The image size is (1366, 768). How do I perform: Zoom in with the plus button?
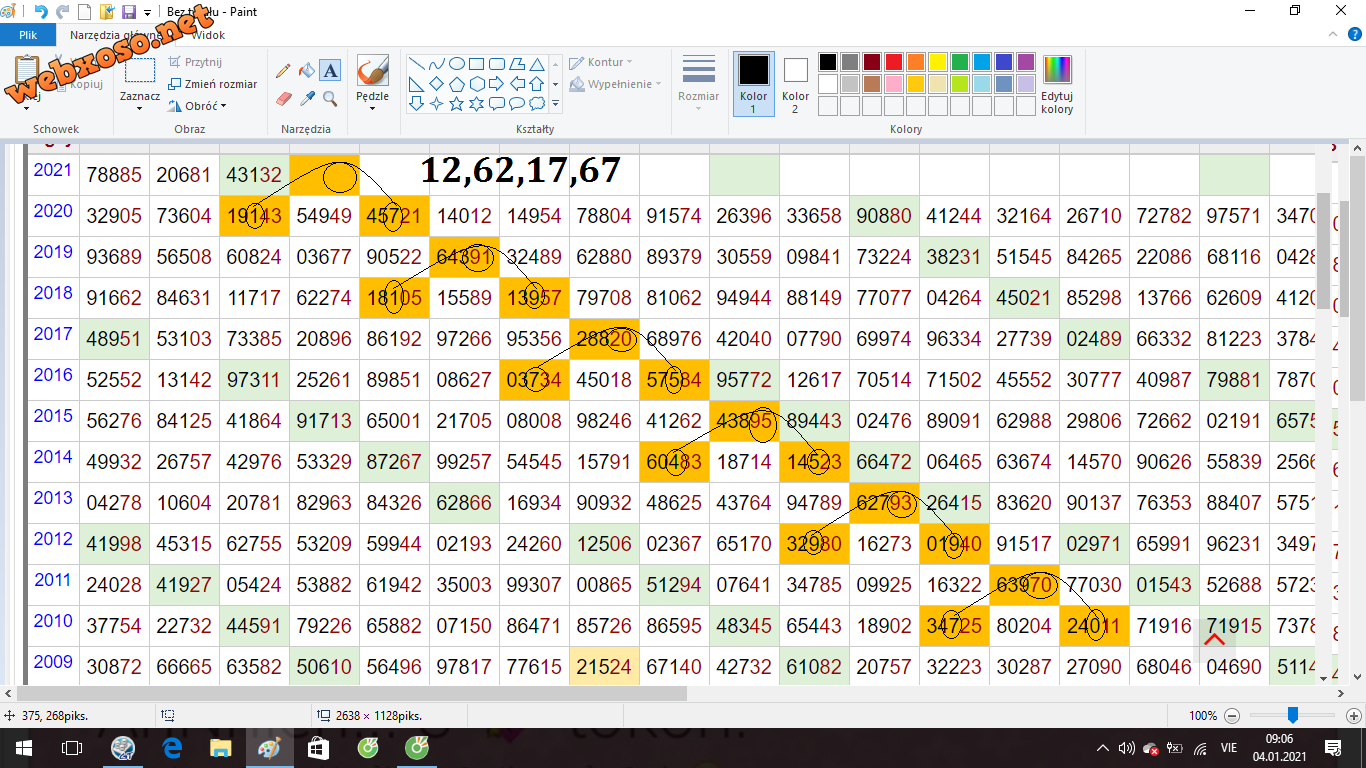tap(1354, 716)
